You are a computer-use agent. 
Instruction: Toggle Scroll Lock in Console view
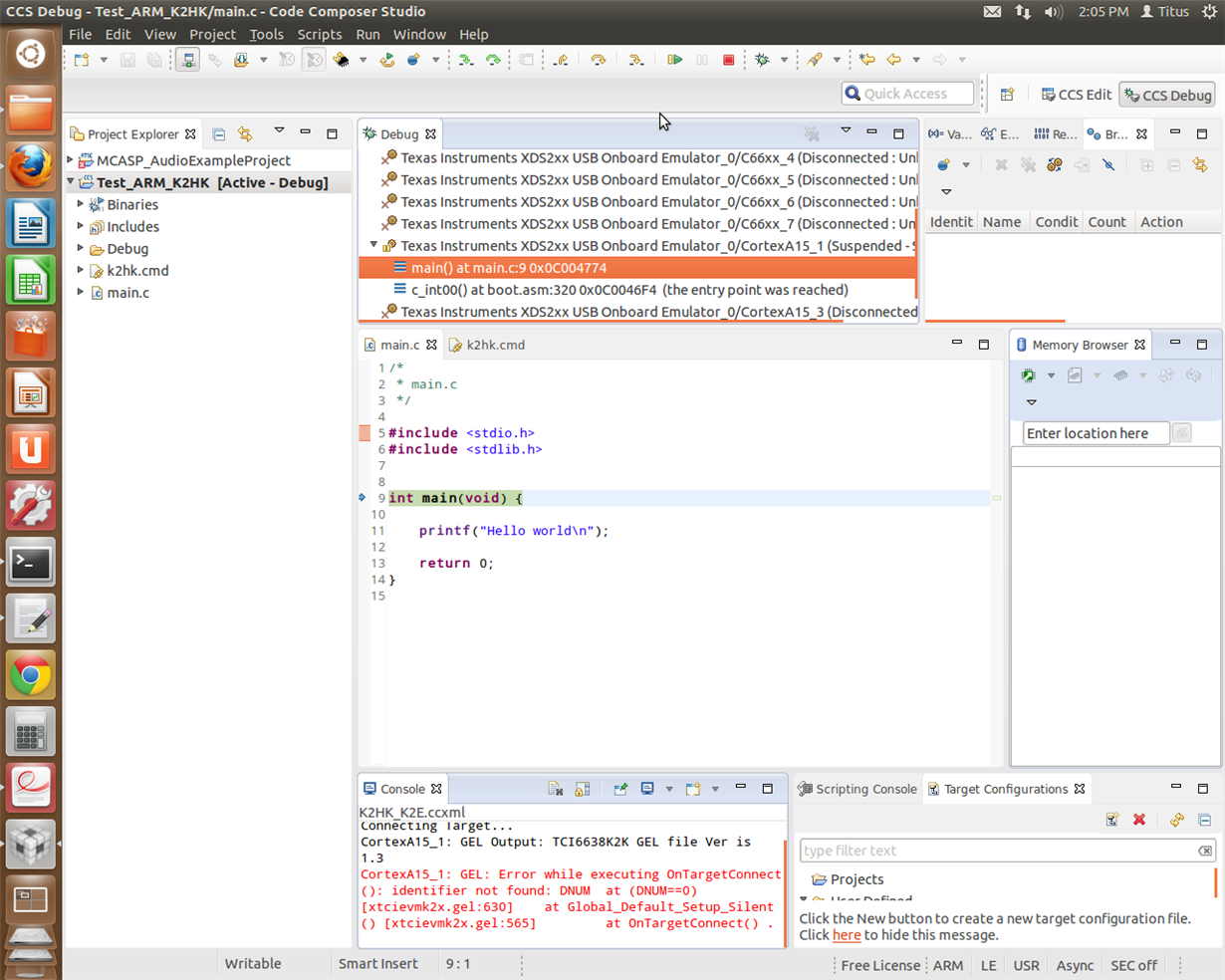click(583, 789)
